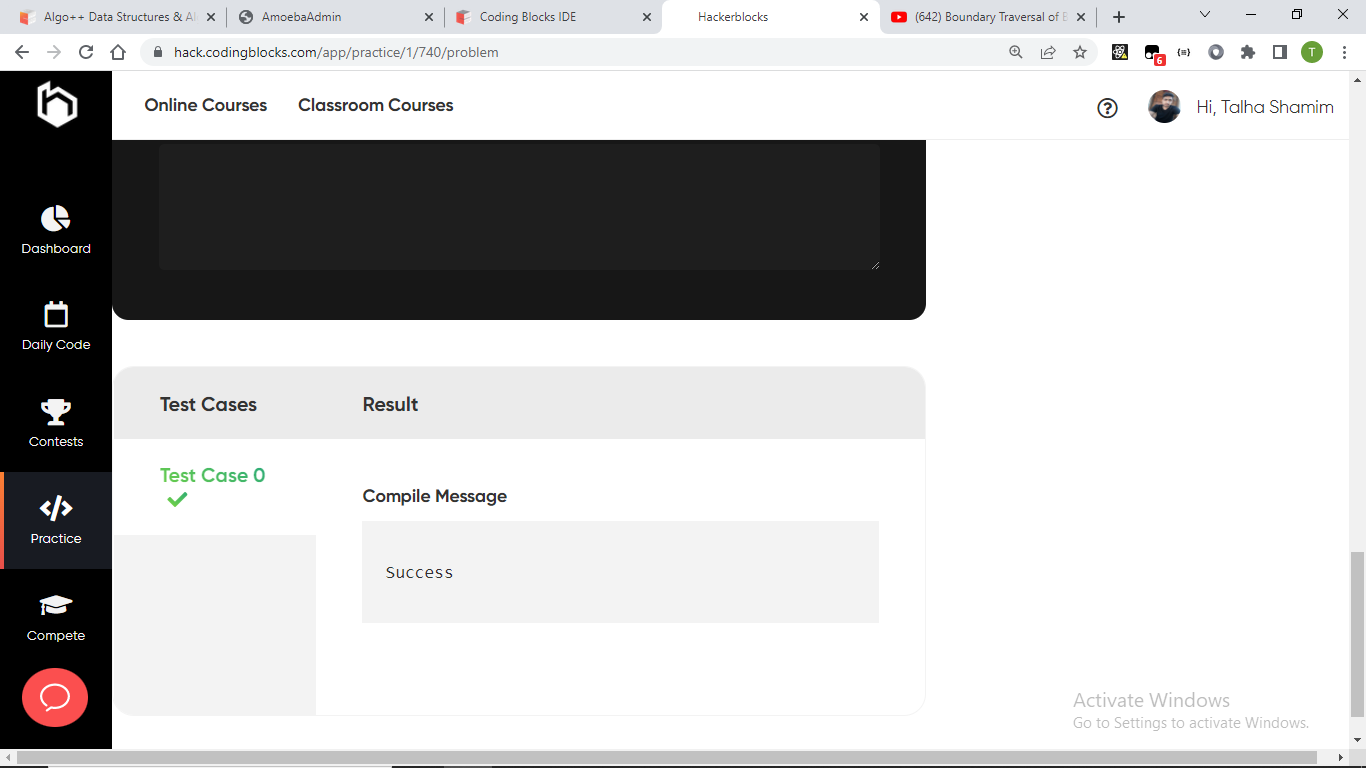Viewport: 1366px width, 768px height.
Task: Bookmark this page with star icon
Action: [1080, 52]
